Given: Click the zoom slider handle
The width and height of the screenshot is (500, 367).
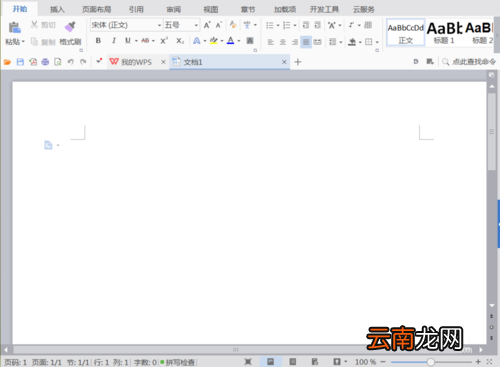Looking at the screenshot, I should coord(431,362).
